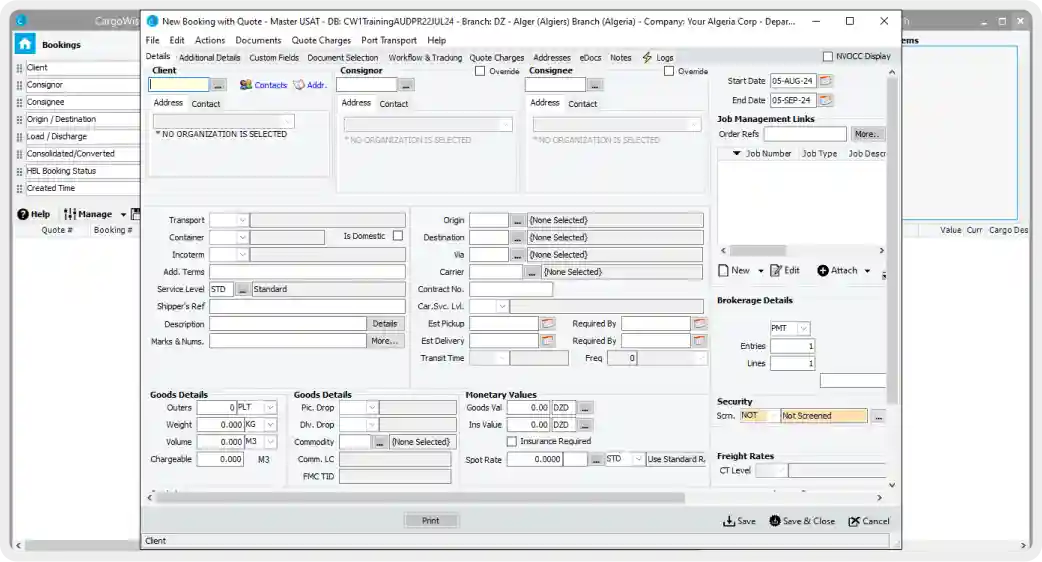The height and width of the screenshot is (562, 1042).
Task: Click the Attach plus icon
Action: click(x=823, y=270)
